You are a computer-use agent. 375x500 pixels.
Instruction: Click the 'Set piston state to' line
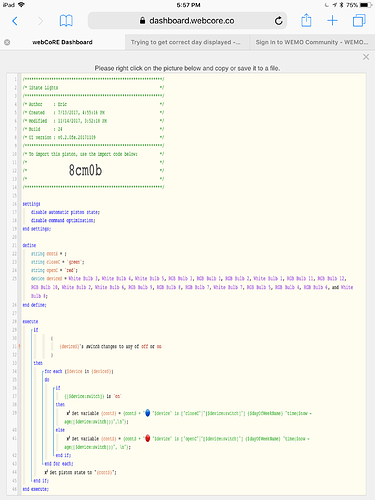pos(80,472)
